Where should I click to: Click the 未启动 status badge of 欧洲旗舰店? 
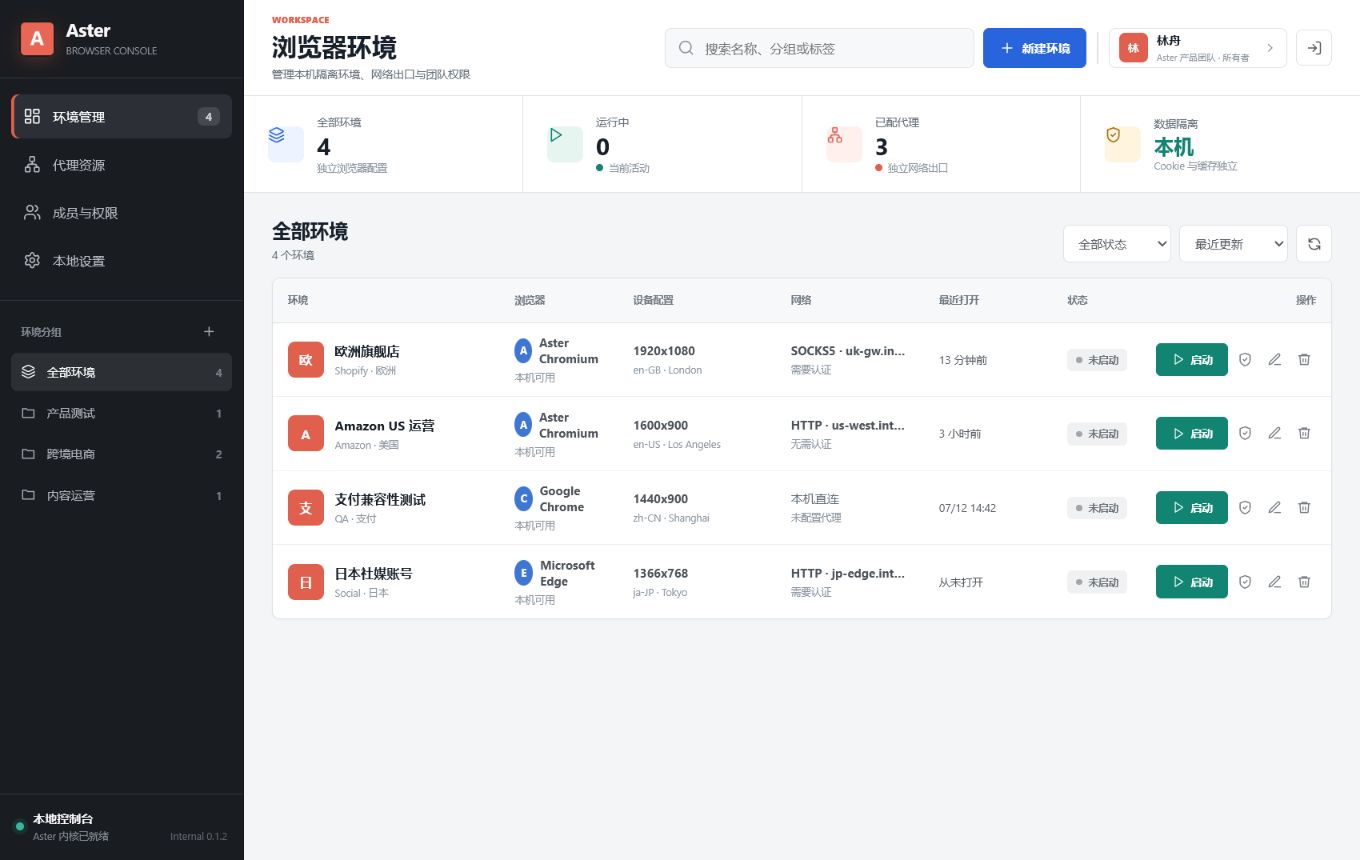pos(1097,359)
